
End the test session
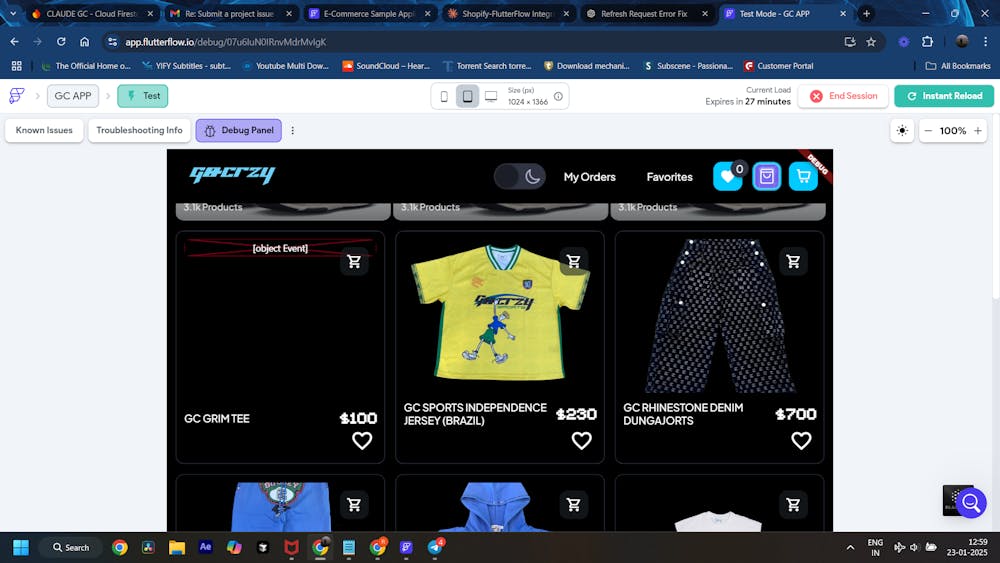pos(843,96)
